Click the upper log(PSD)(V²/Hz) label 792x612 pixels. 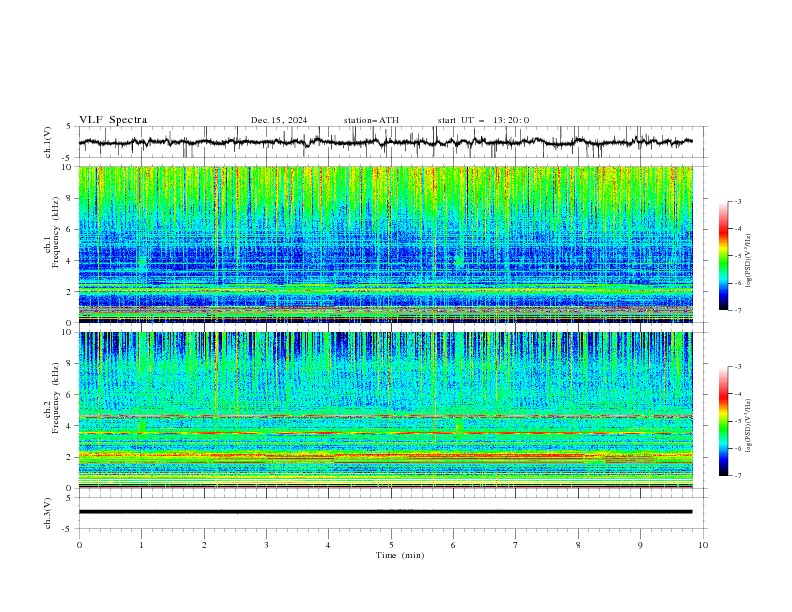pos(749,261)
